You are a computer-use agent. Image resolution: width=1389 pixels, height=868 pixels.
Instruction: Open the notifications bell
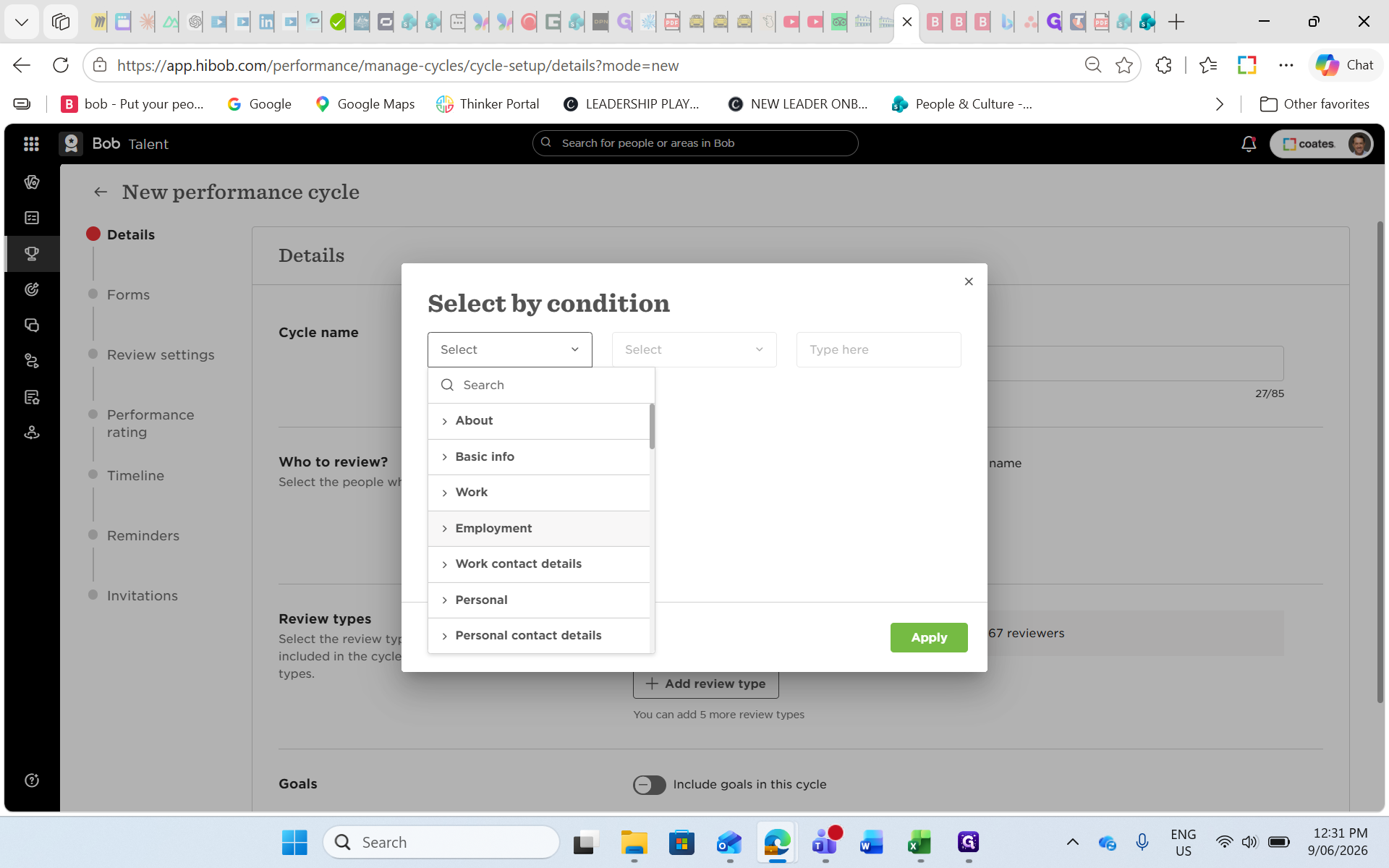click(1249, 144)
